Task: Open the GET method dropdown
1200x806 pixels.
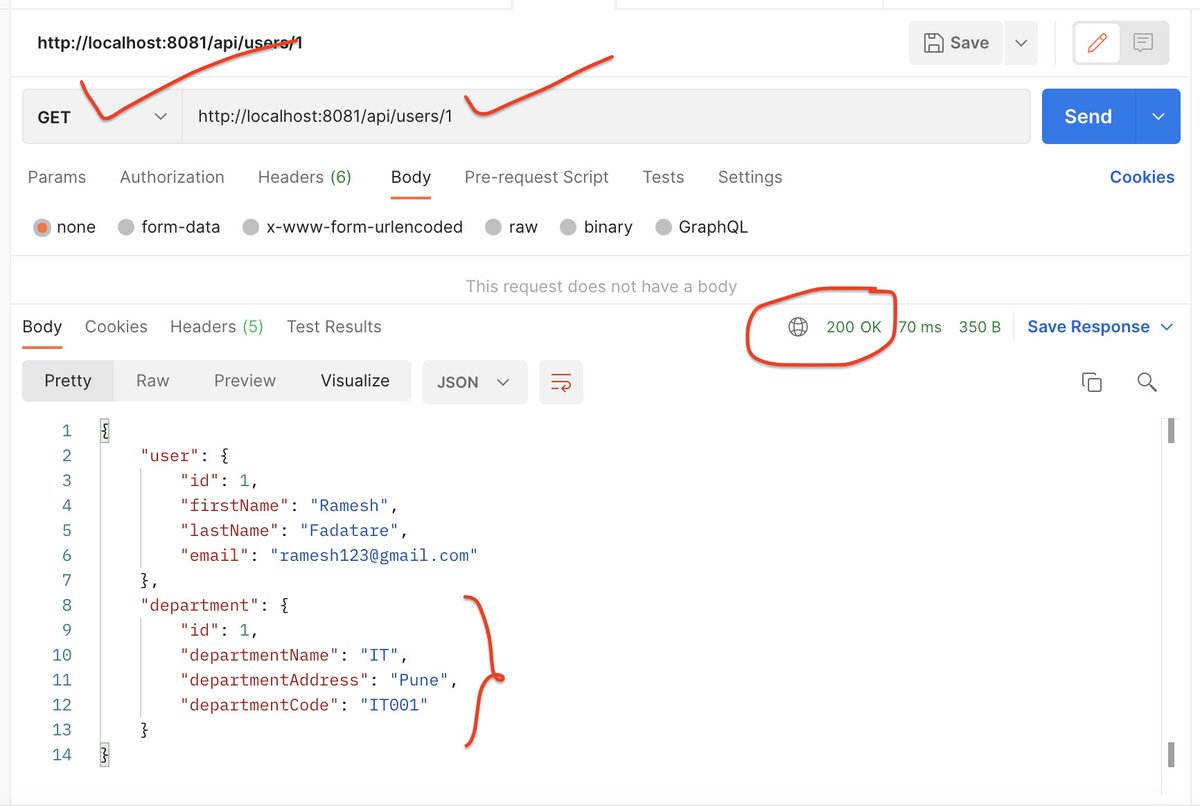Action: [x=100, y=116]
